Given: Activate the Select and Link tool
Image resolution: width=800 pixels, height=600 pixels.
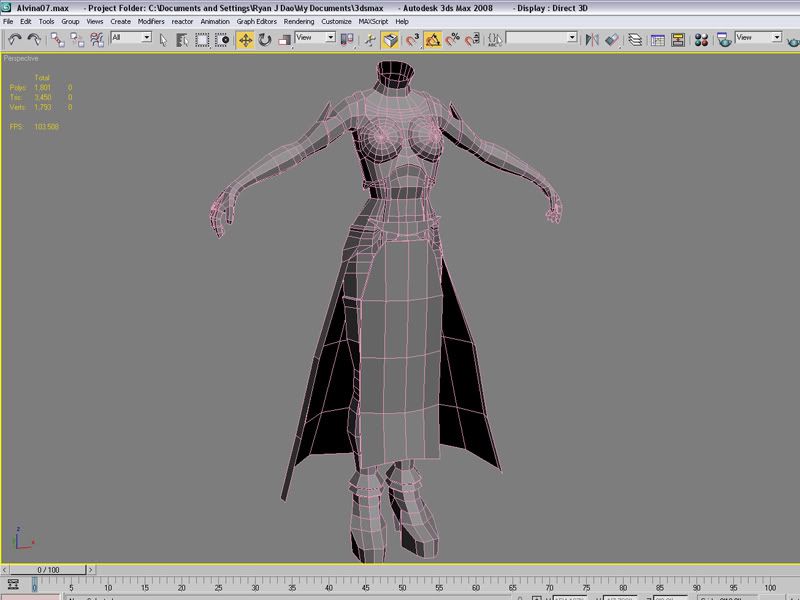Looking at the screenshot, I should (57, 39).
